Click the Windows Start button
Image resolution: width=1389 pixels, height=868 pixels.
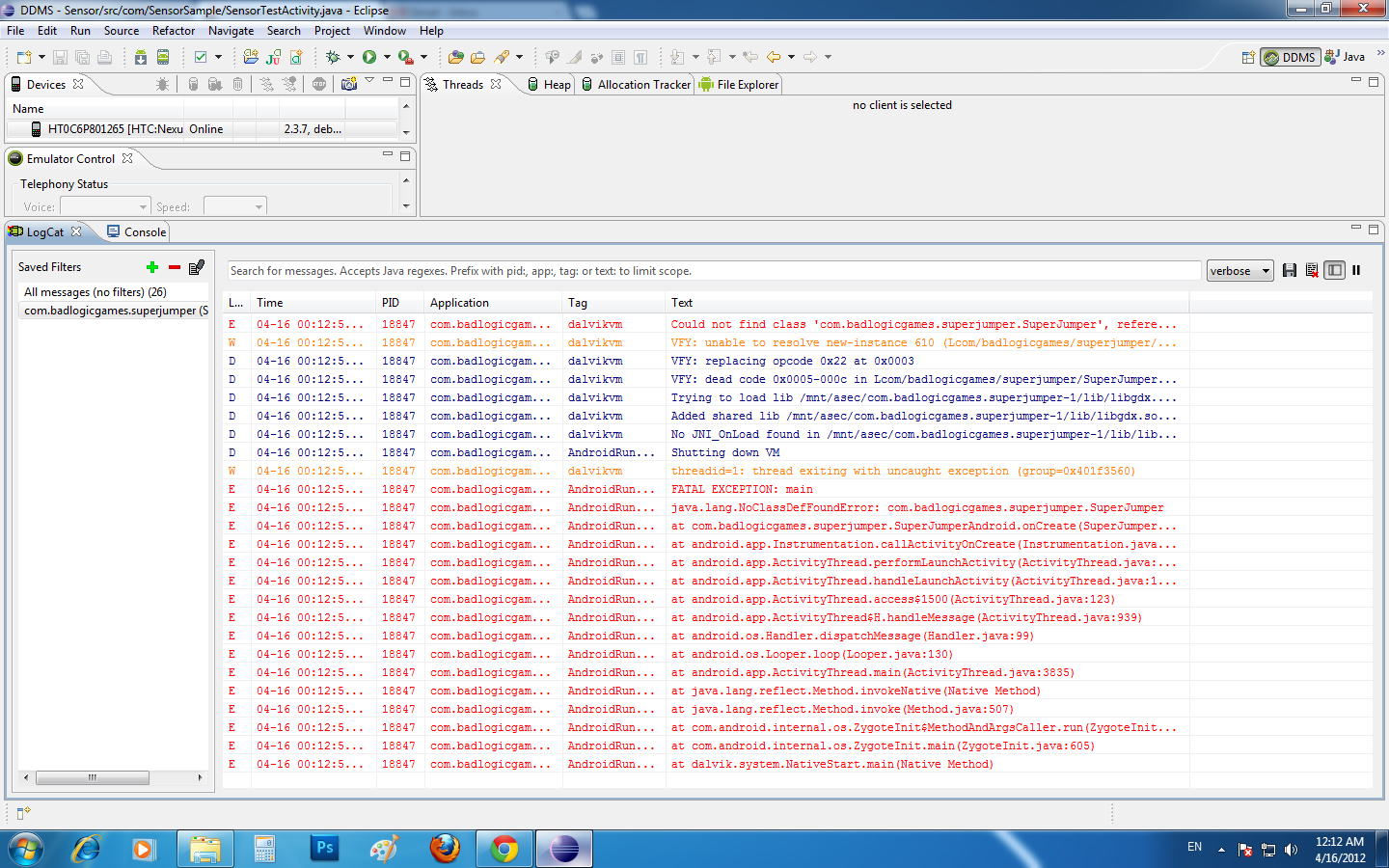[x=26, y=849]
